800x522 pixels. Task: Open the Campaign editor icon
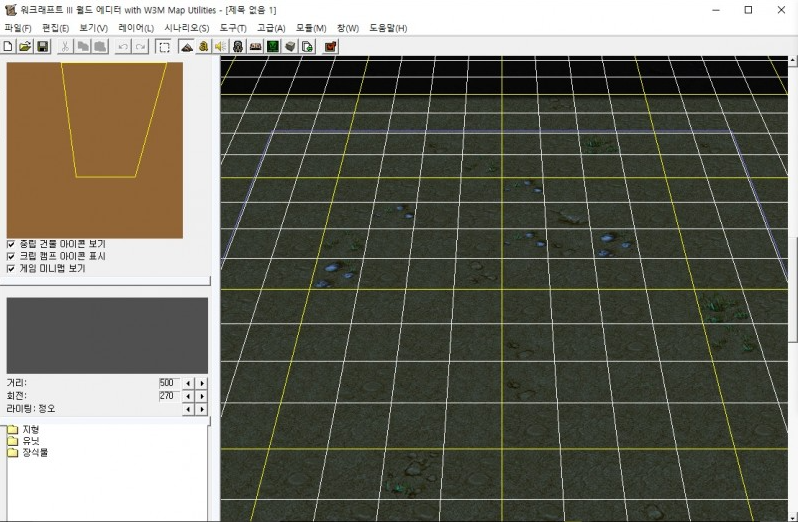pyautogui.click(x=255, y=47)
